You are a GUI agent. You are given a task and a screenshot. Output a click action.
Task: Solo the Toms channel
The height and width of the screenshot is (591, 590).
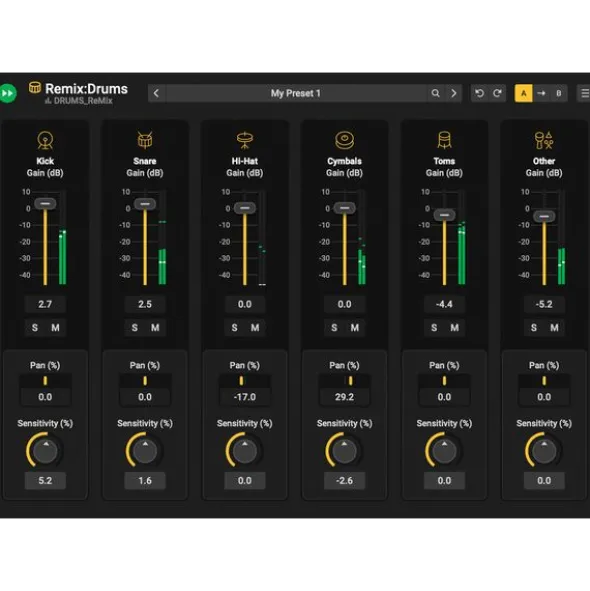434,328
